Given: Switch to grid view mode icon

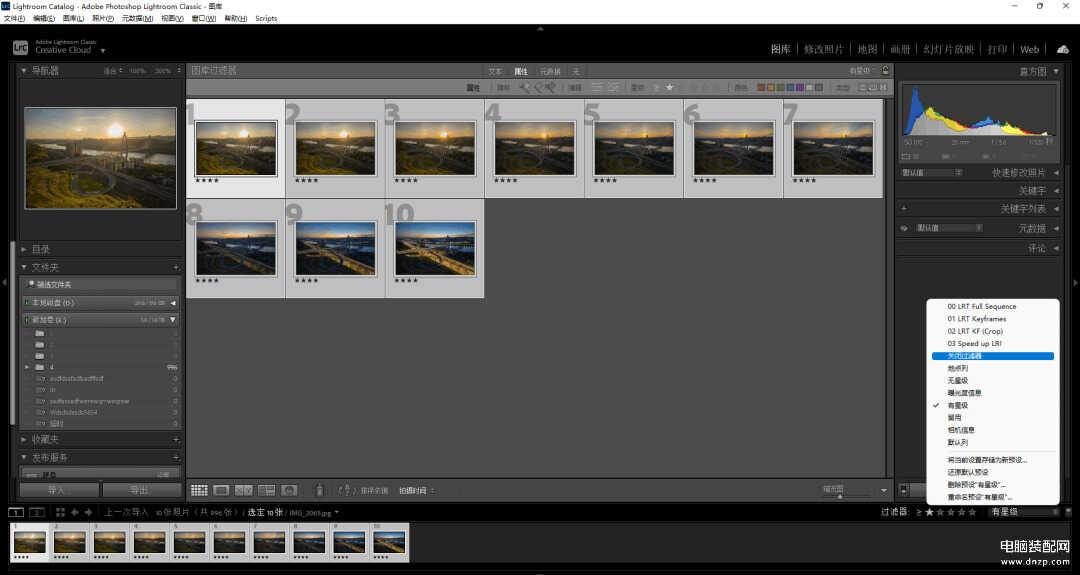Looking at the screenshot, I should click(x=199, y=490).
